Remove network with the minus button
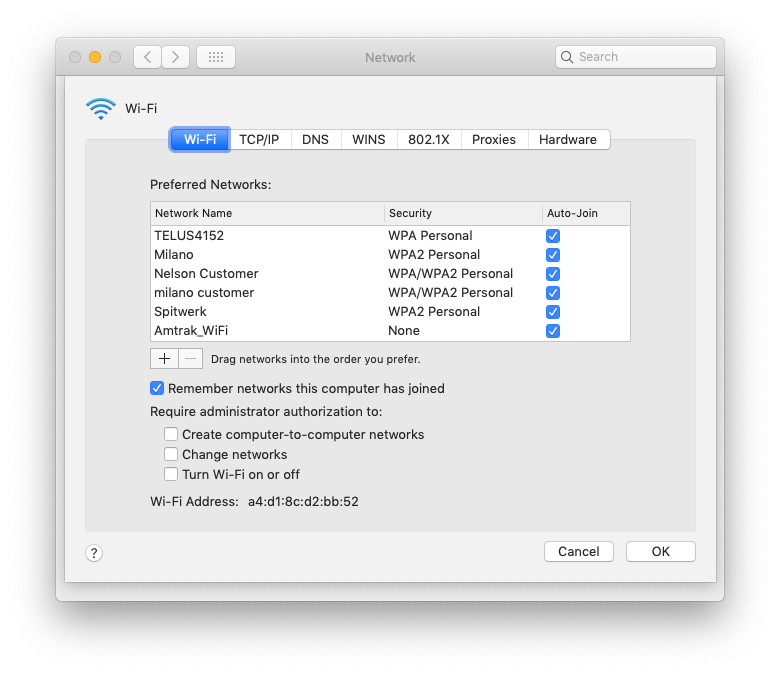Image resolution: width=780 pixels, height=675 pixels. (191, 359)
